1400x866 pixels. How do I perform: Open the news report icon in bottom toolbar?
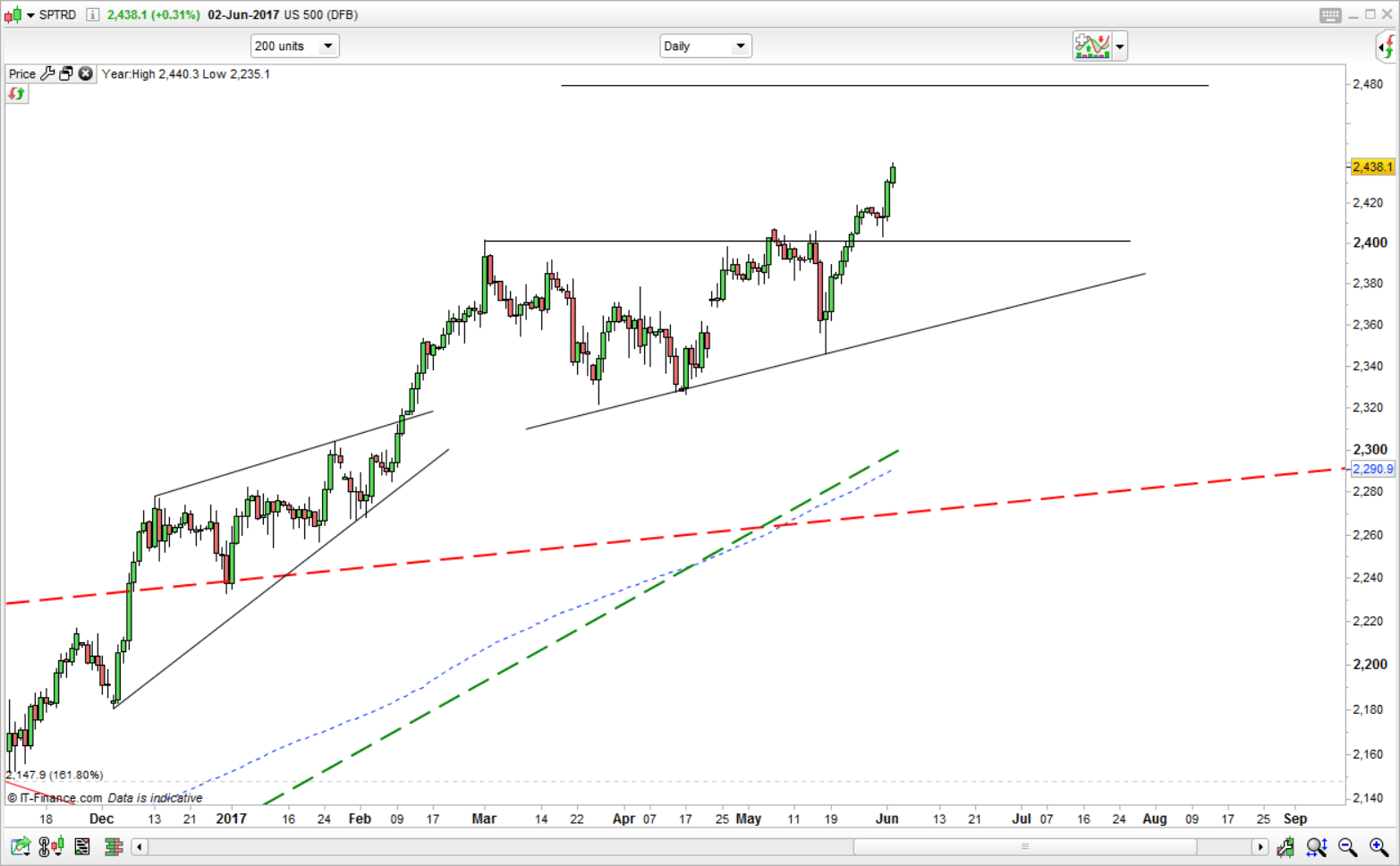81,846
